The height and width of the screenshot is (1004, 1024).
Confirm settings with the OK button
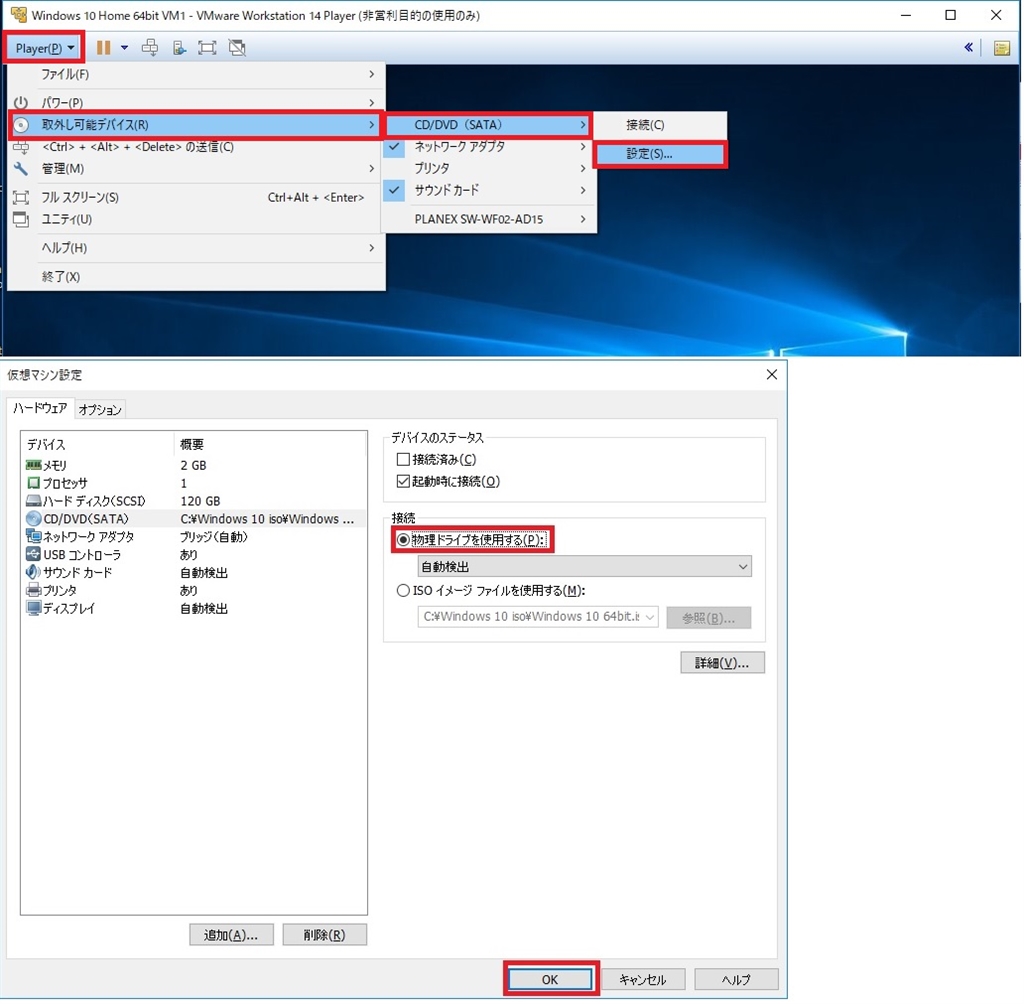pyautogui.click(x=550, y=979)
